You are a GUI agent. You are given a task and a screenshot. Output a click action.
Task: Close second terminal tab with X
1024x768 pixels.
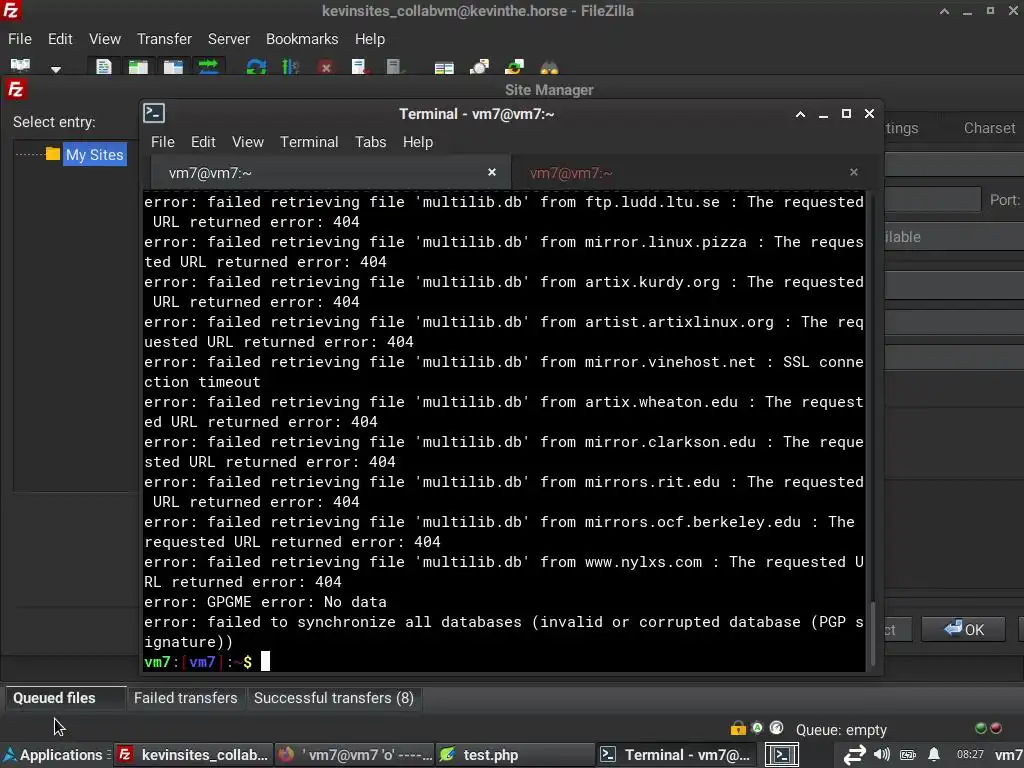click(x=854, y=172)
